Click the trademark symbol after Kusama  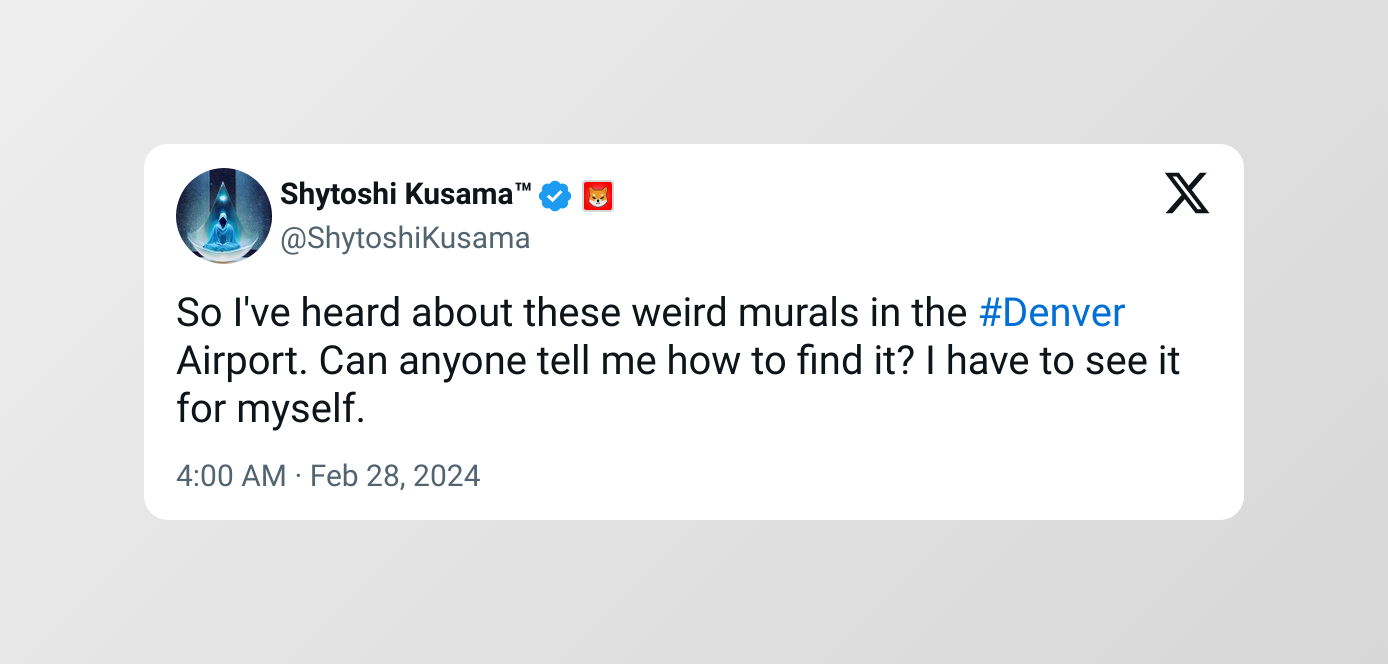[523, 188]
